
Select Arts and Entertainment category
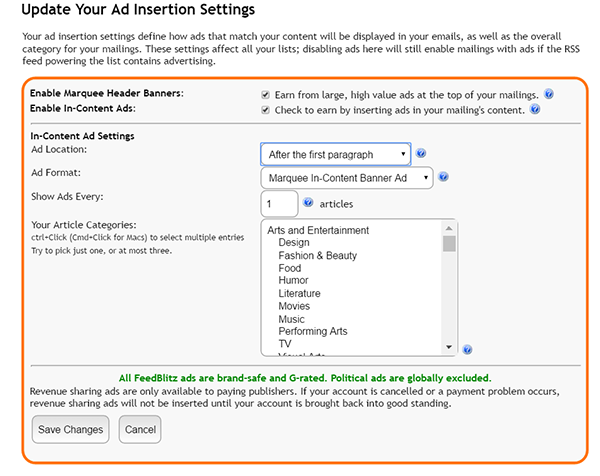click(x=318, y=230)
